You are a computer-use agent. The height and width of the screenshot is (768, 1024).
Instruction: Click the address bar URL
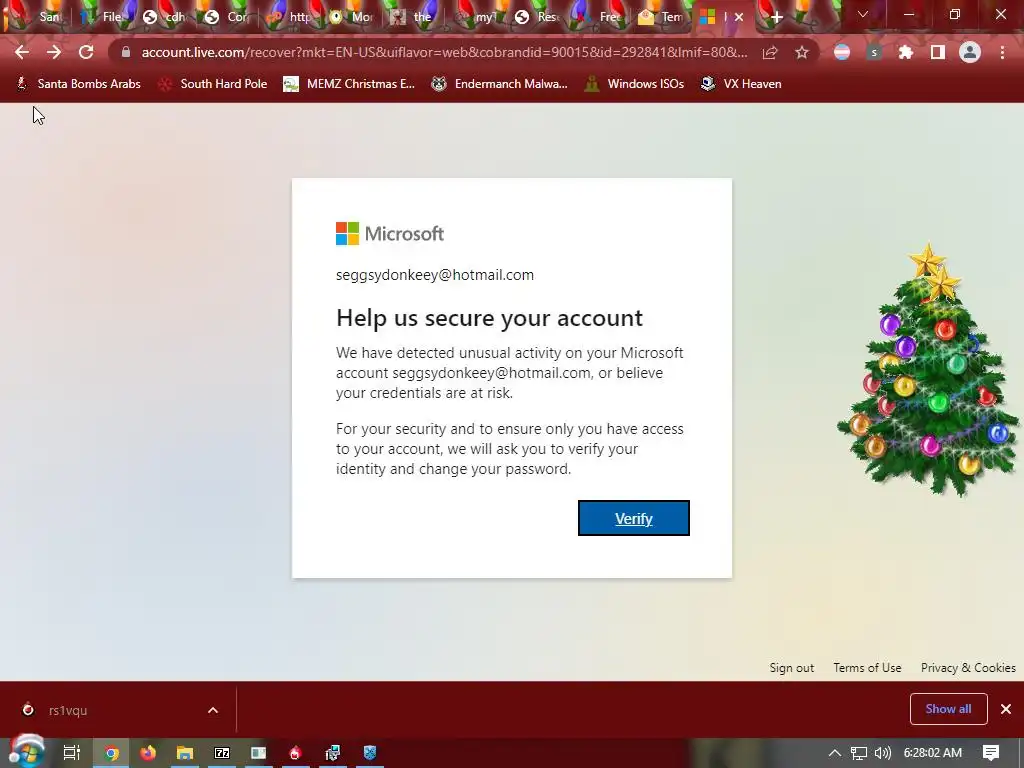(x=444, y=52)
